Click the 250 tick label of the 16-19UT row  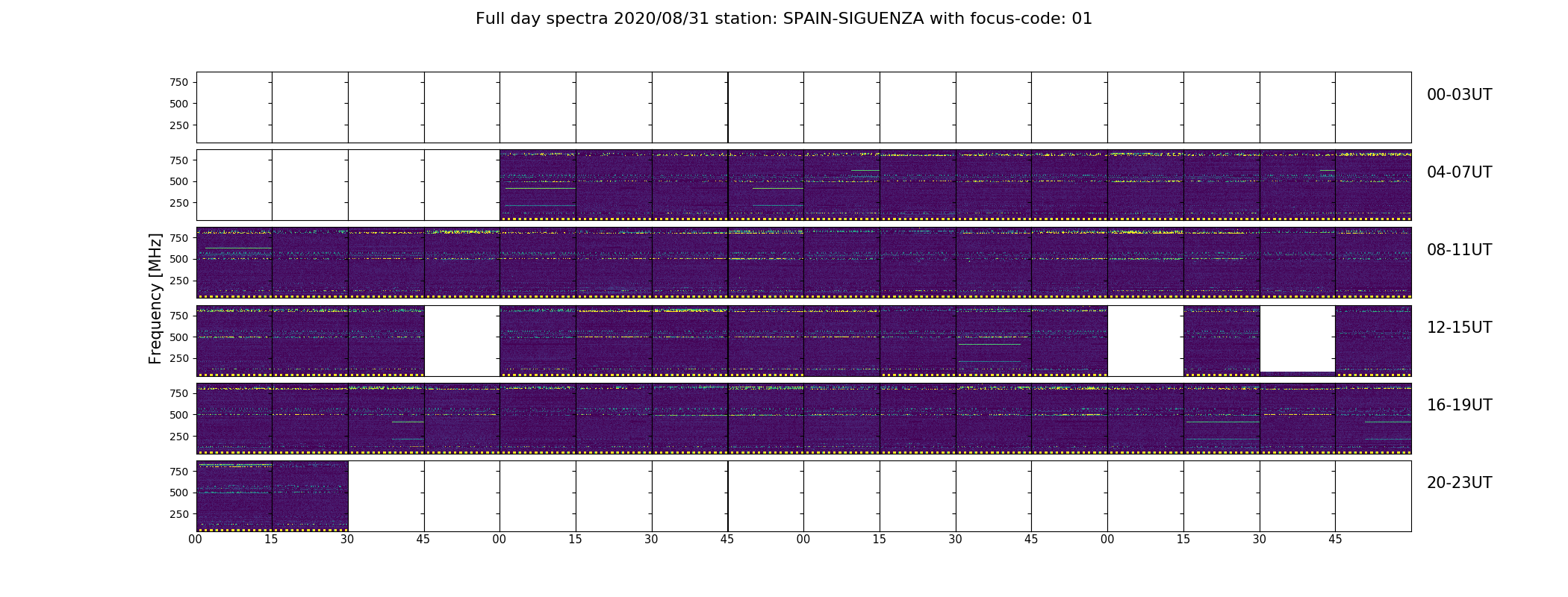[x=179, y=437]
